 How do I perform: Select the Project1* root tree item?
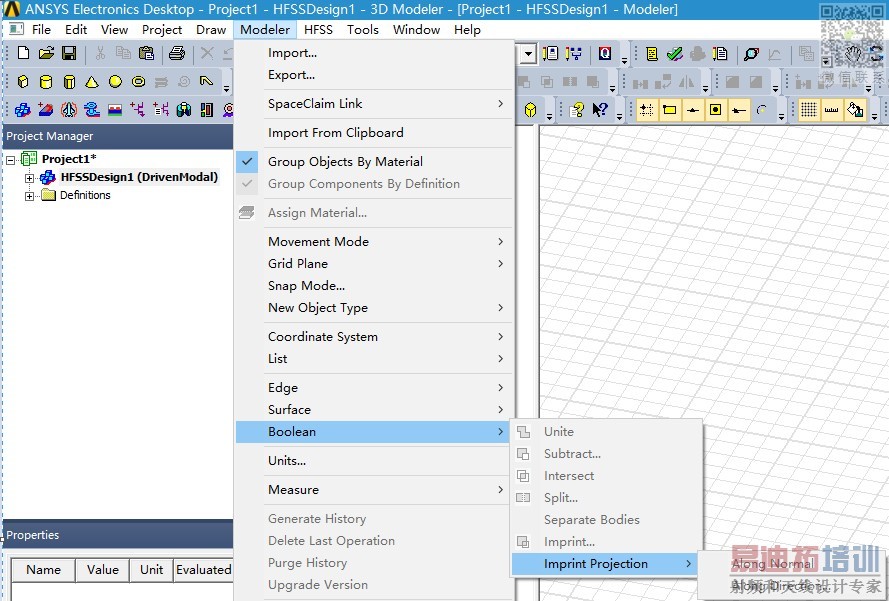tap(69, 159)
